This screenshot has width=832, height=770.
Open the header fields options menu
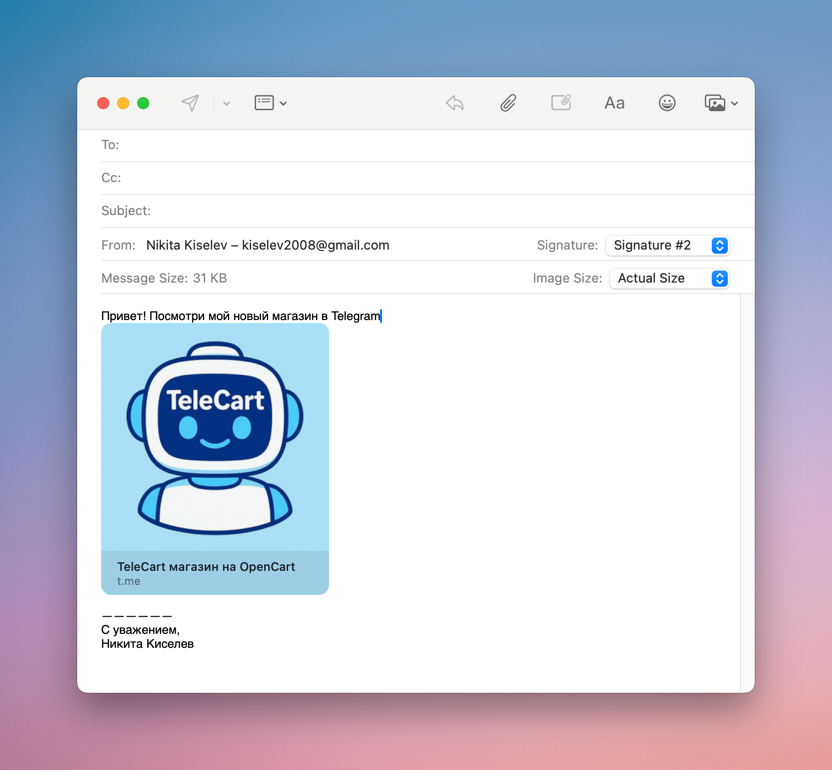[270, 103]
